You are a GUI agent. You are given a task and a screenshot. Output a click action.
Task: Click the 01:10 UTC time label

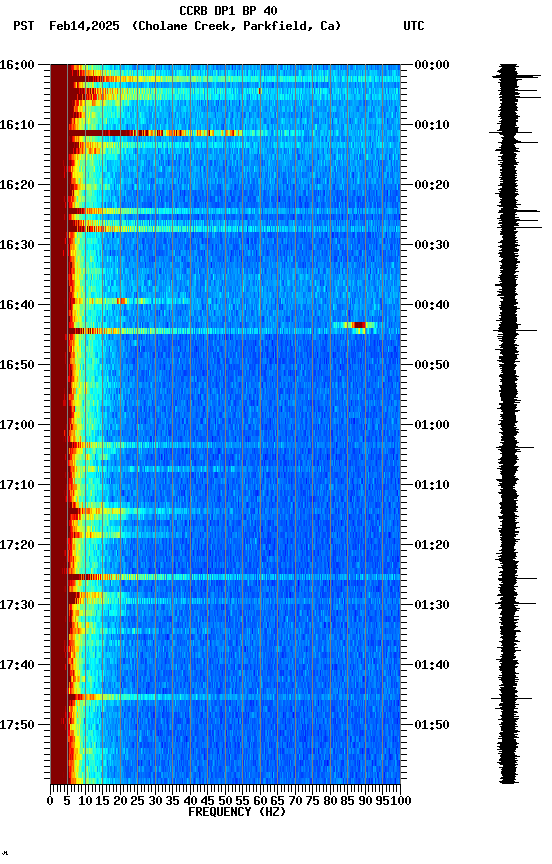tap(432, 485)
